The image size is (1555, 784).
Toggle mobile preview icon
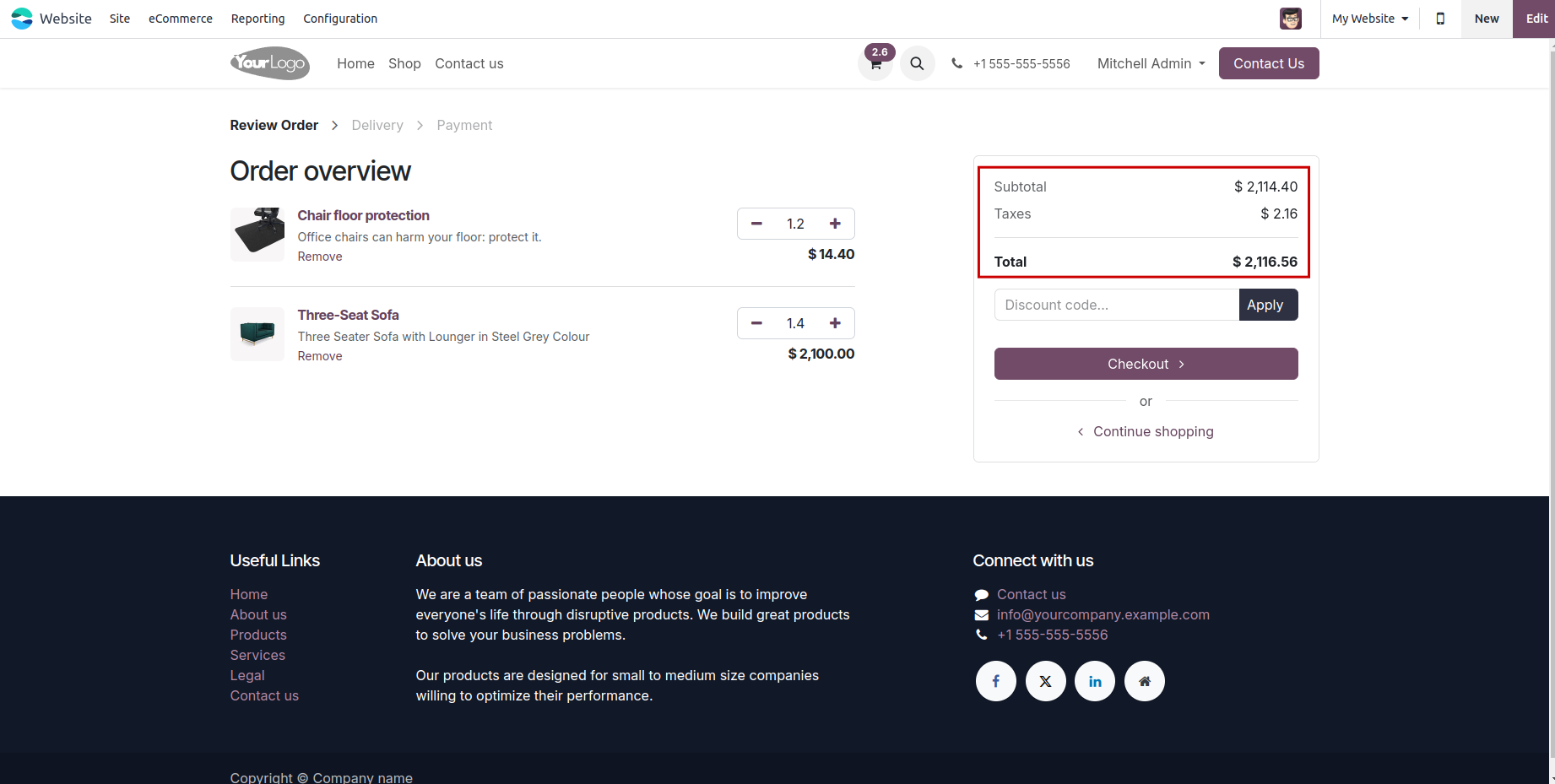[x=1440, y=19]
